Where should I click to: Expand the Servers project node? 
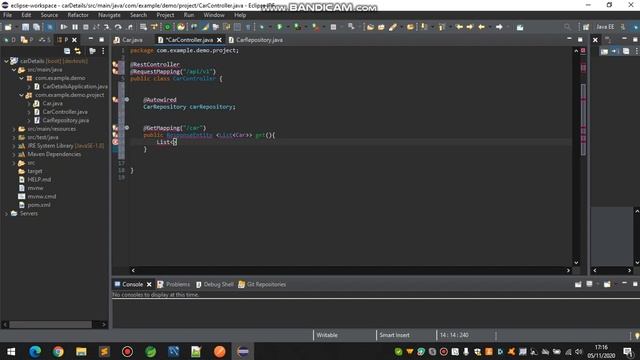[6, 213]
